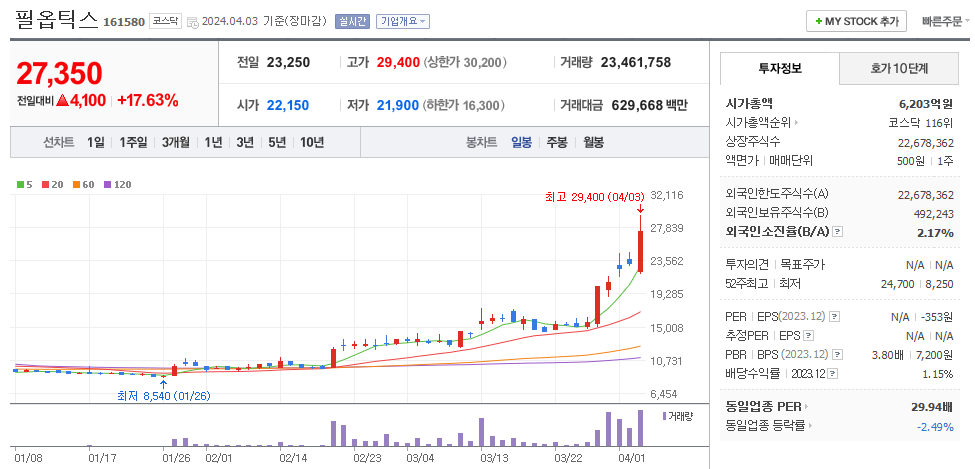Click 거래대금 value 629,668 백만
The width and height of the screenshot is (975, 469).
coord(650,105)
